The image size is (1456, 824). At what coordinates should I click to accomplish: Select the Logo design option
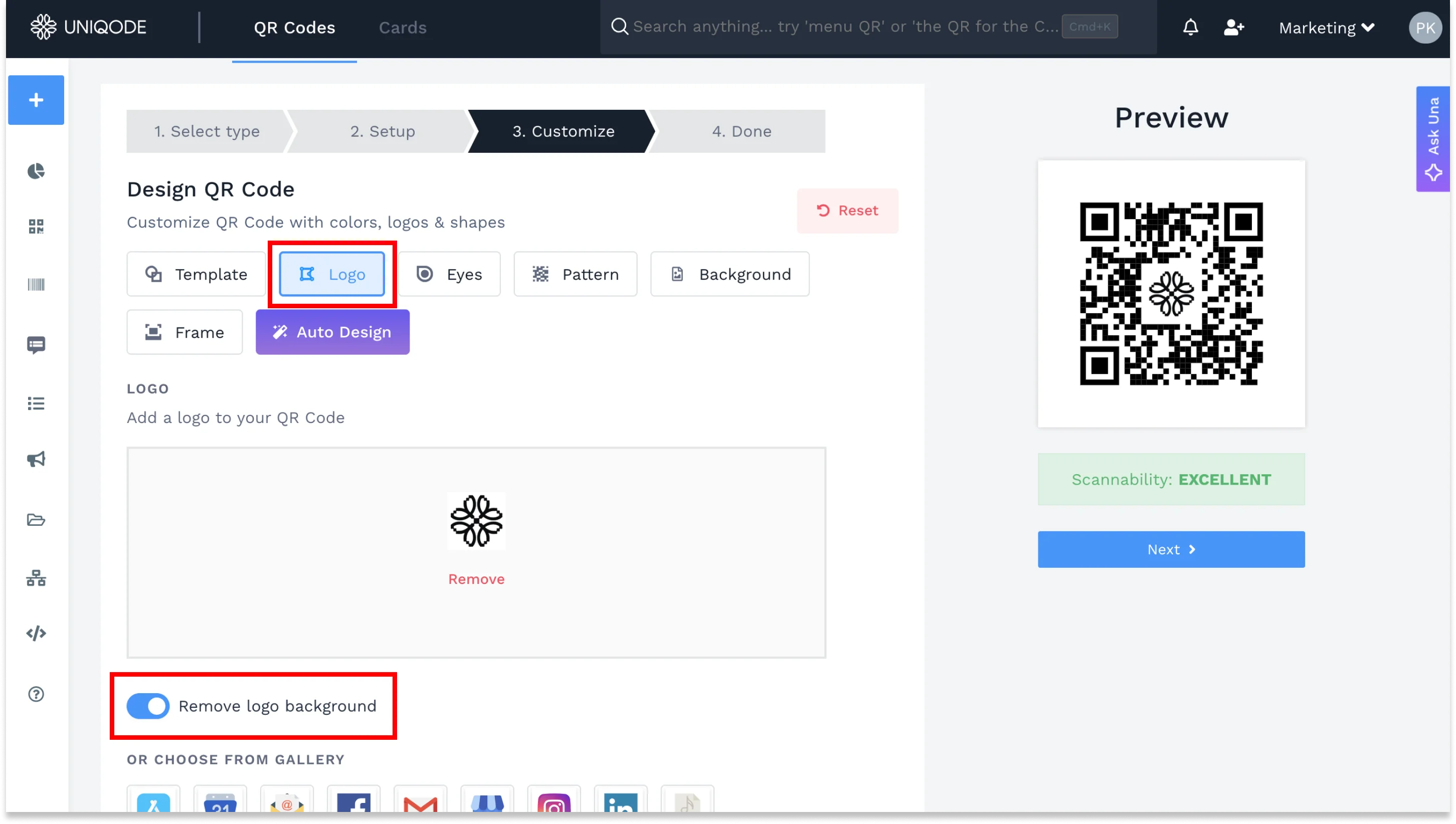tap(332, 275)
